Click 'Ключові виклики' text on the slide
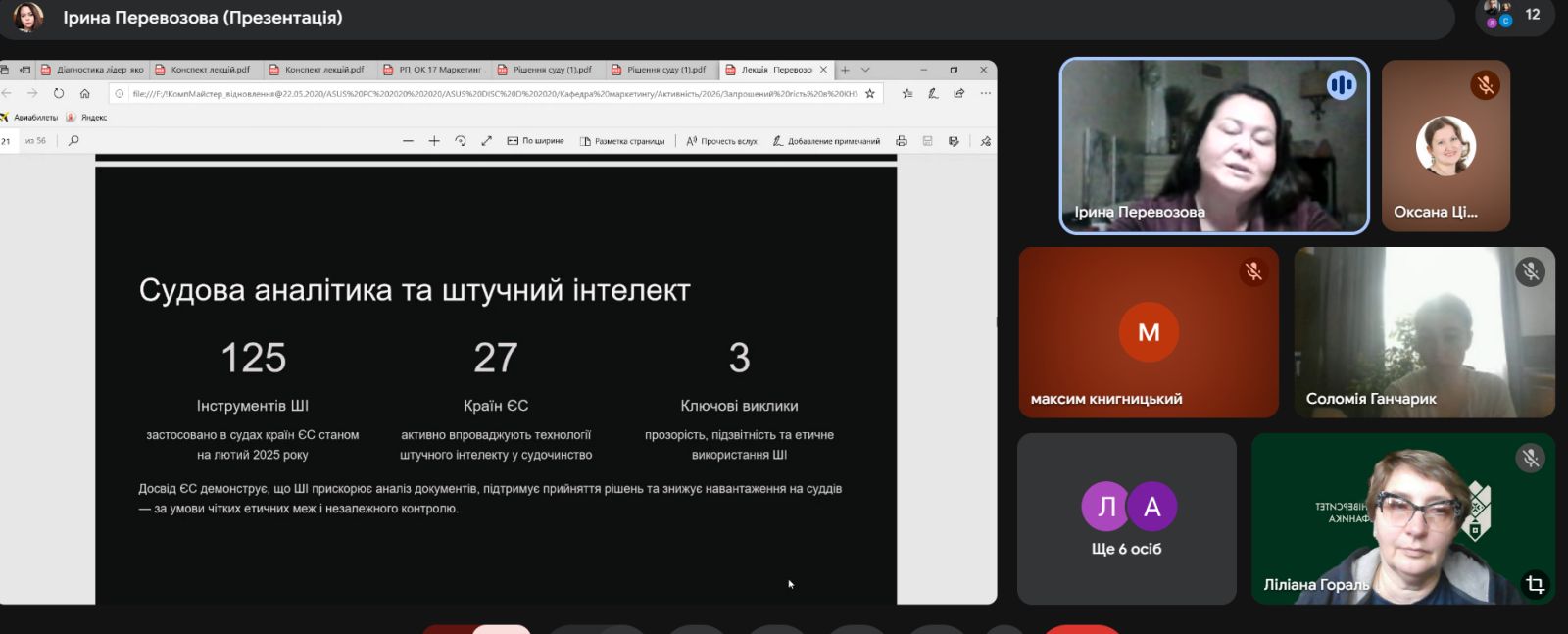The height and width of the screenshot is (634, 1568). click(x=740, y=406)
